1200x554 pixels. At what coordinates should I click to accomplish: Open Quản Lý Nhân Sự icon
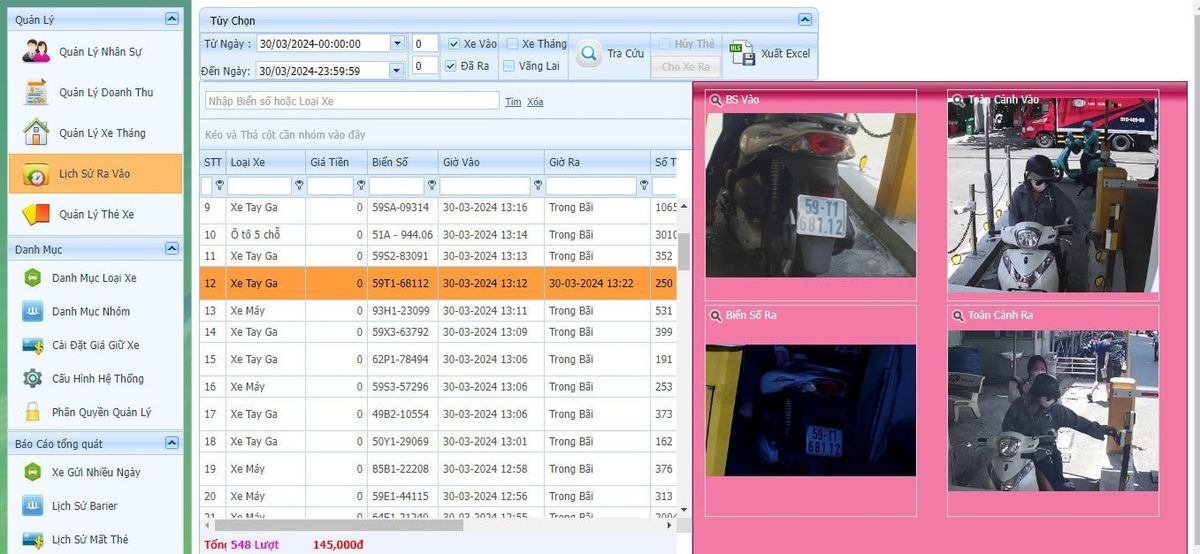tap(36, 51)
